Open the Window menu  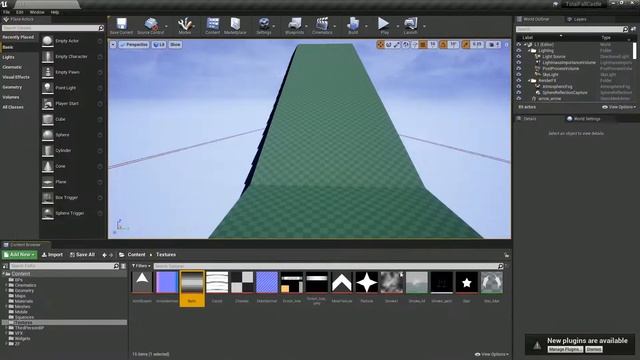click(x=37, y=12)
